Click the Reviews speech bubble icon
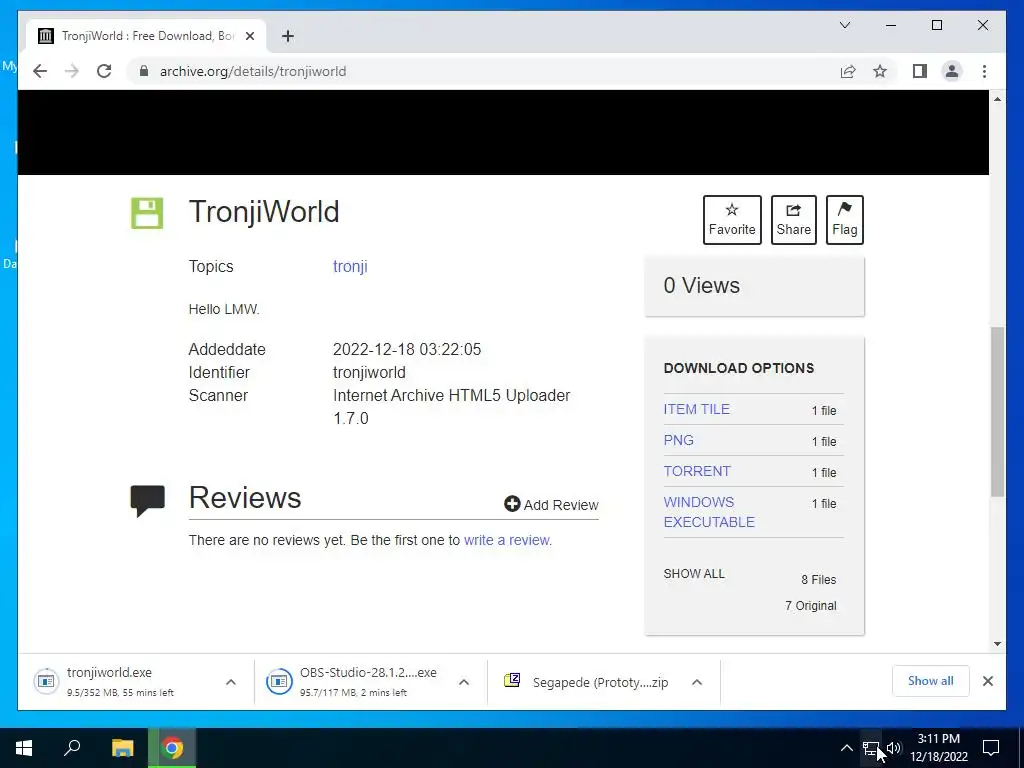 click(x=148, y=500)
